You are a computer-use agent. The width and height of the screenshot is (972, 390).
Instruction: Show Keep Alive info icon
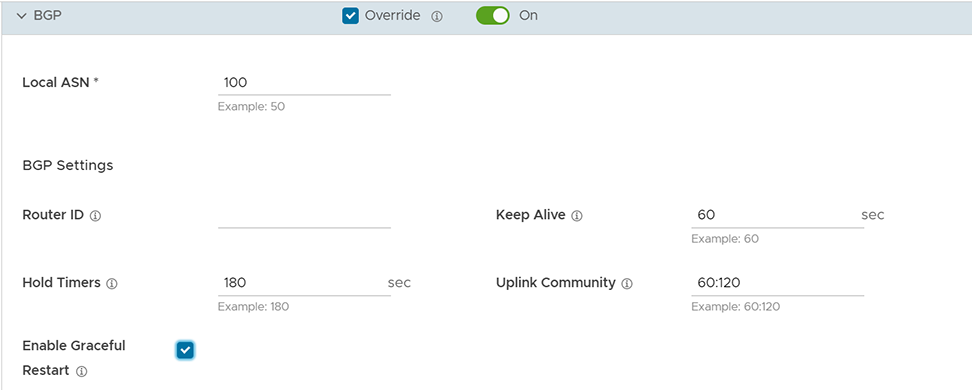[x=577, y=216]
